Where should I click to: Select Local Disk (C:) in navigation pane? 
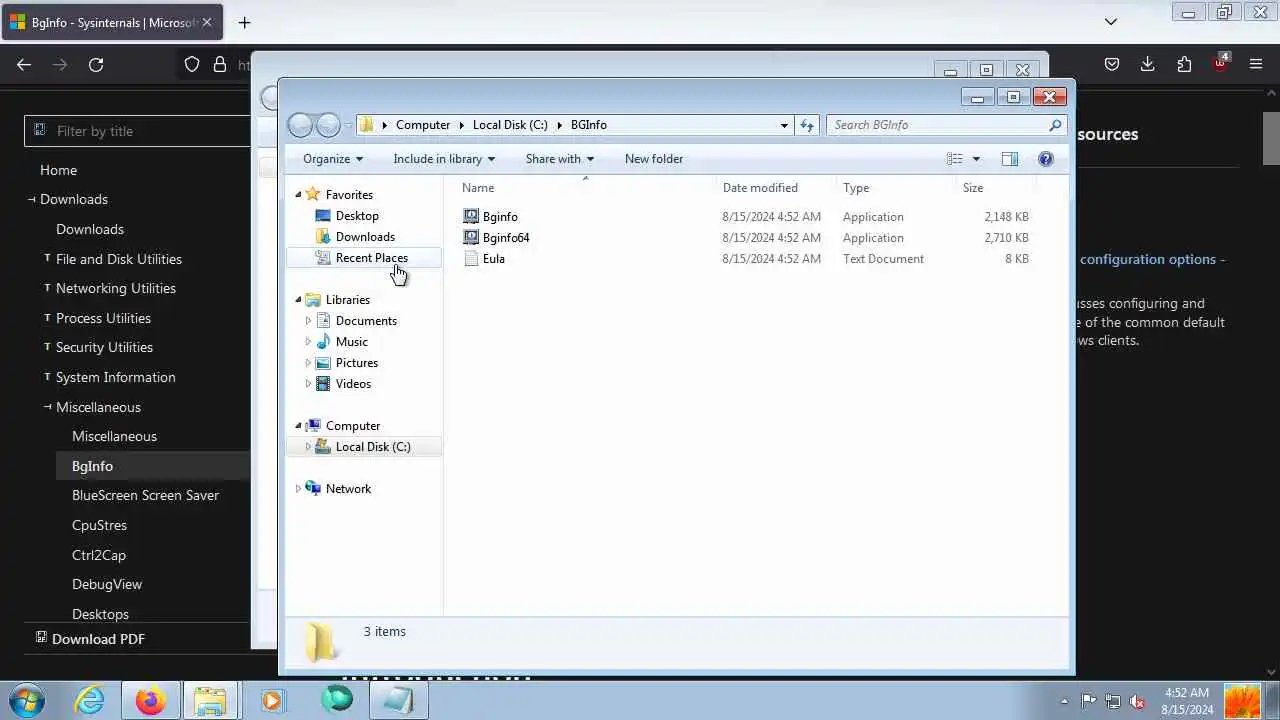pyautogui.click(x=372, y=447)
